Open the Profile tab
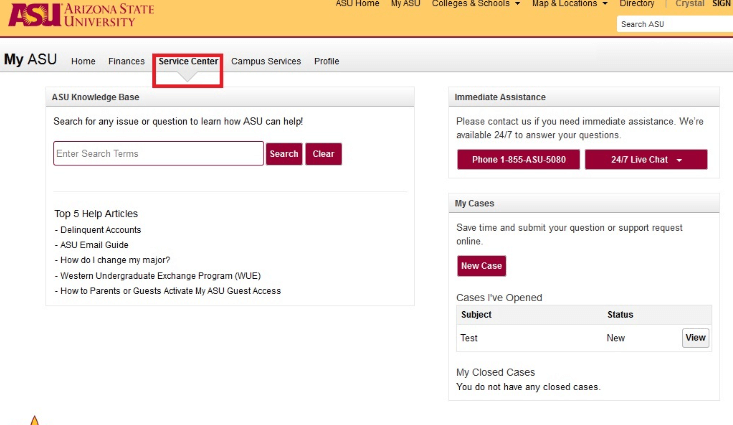Viewport: 733px width, 425px height. (326, 61)
